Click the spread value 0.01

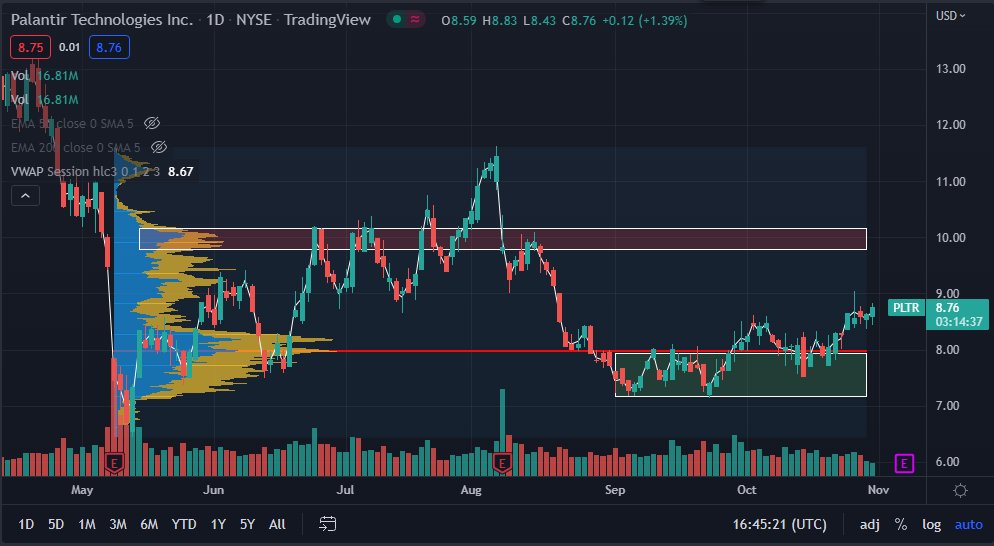tap(70, 48)
